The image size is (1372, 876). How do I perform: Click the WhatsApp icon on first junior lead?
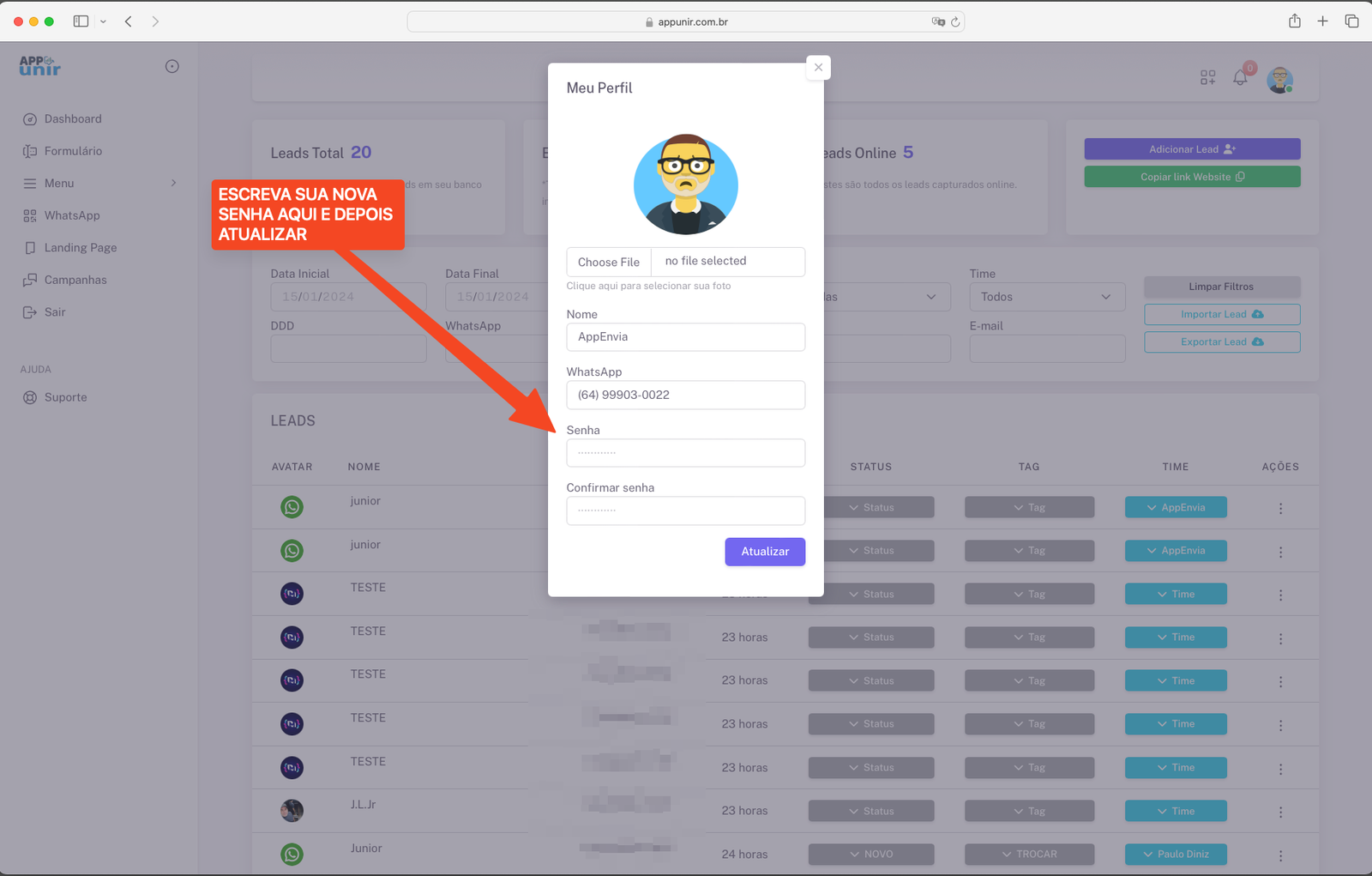tap(292, 507)
